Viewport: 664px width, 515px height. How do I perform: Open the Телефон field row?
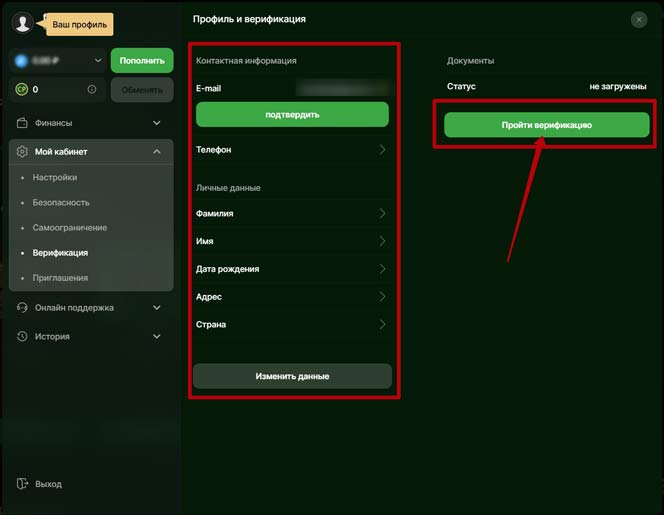(292, 150)
